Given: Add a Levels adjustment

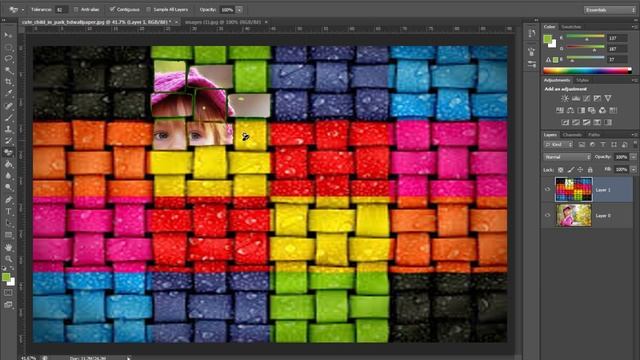Looking at the screenshot, I should click(576, 98).
